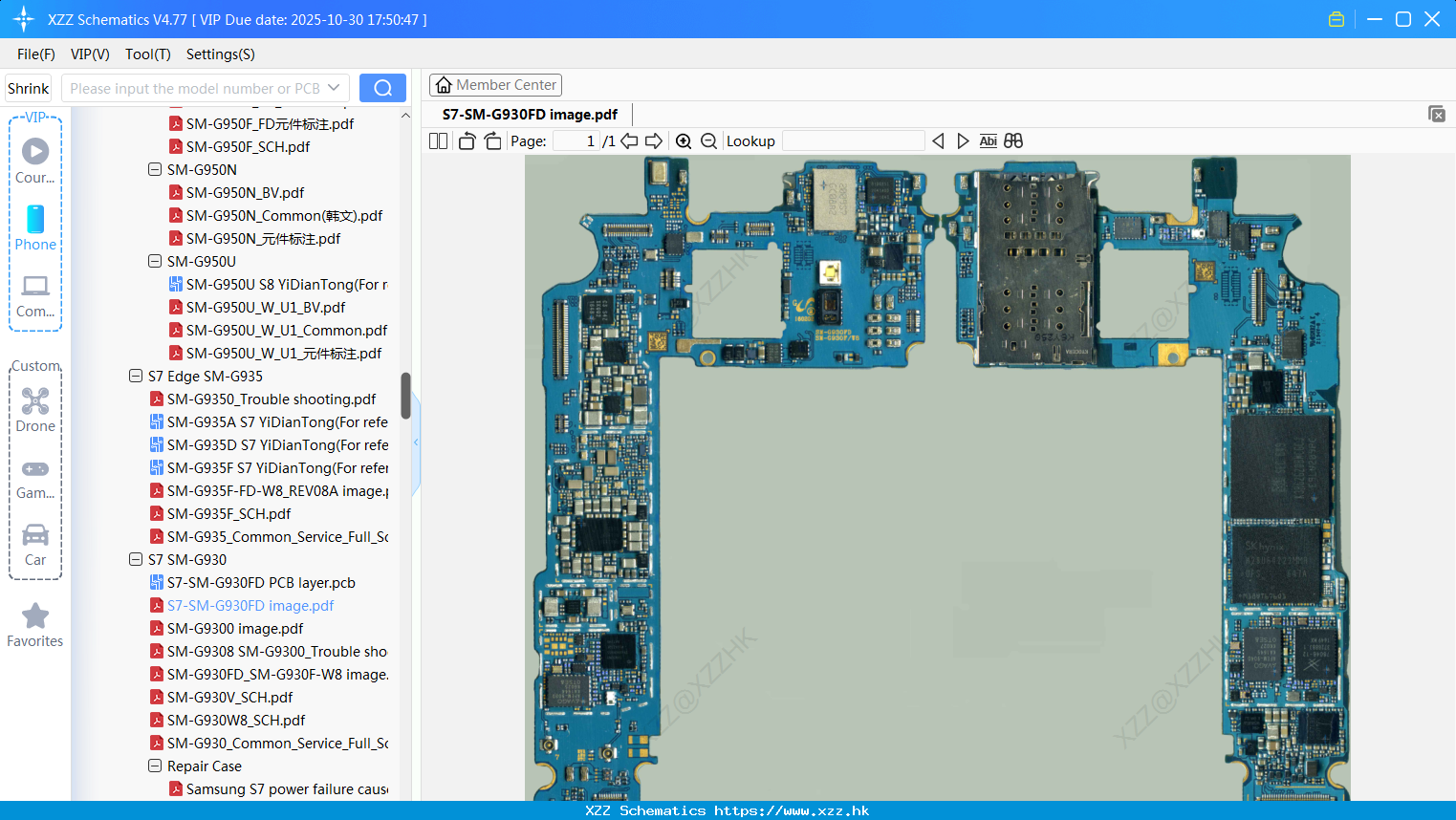The image size is (1456, 820).
Task: Zoom out of the PDF
Action: coord(708,141)
